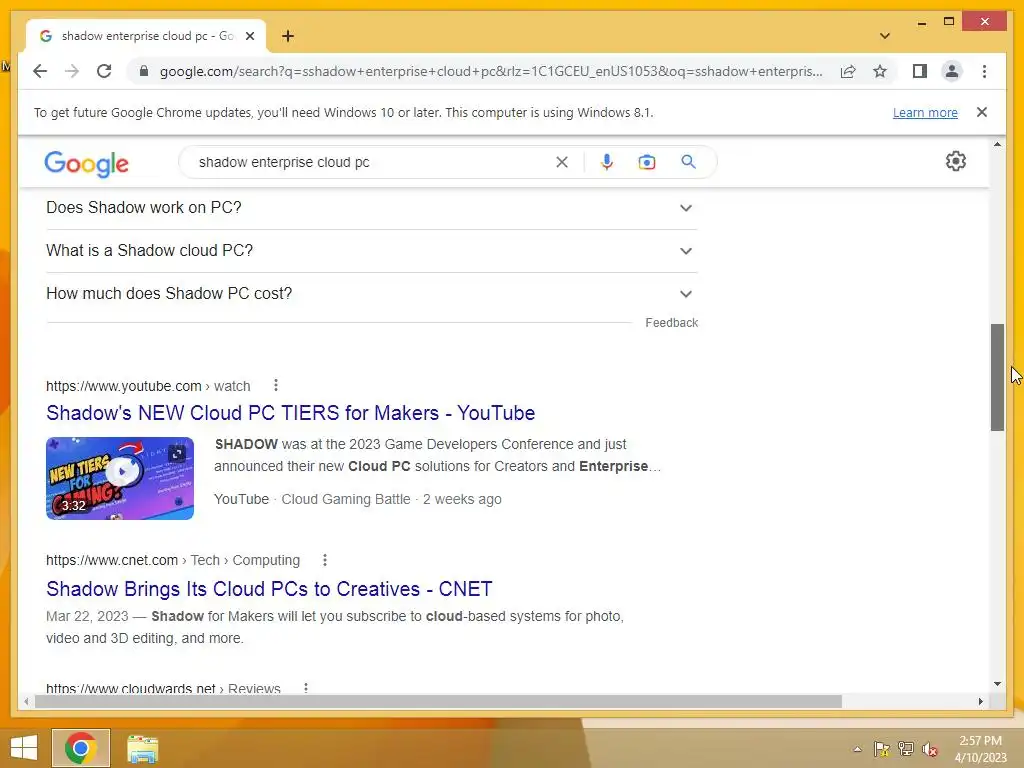Click the tab titled shadow enterprise cloud pc
1024x768 pixels.
pos(146,36)
